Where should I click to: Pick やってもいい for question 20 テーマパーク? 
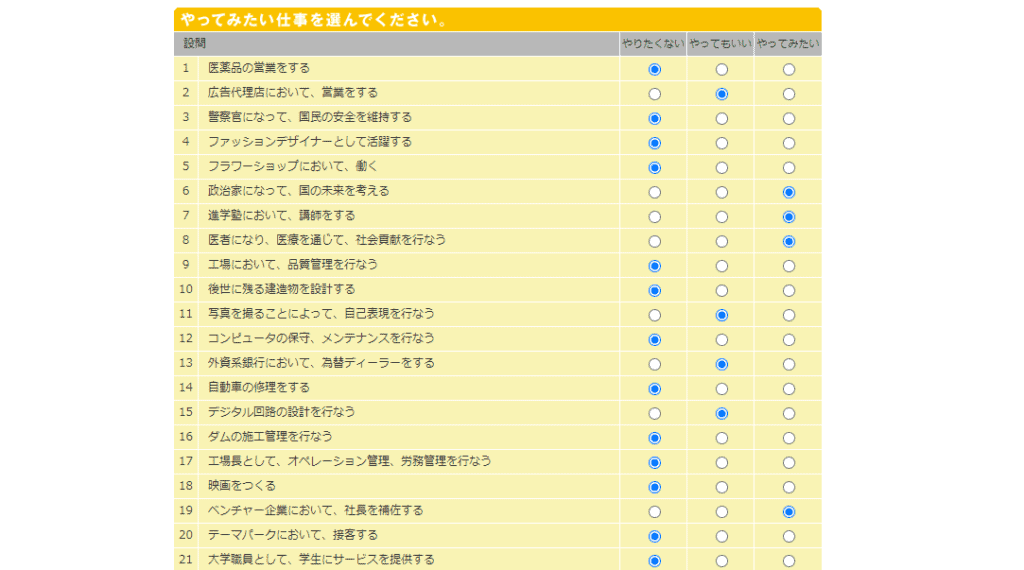(721, 536)
